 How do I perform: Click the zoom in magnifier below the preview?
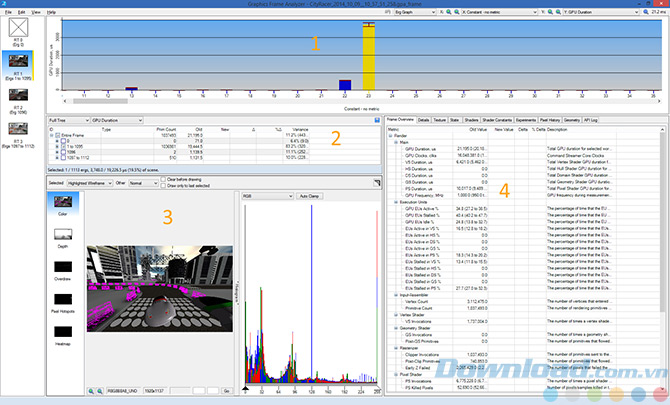[91, 390]
